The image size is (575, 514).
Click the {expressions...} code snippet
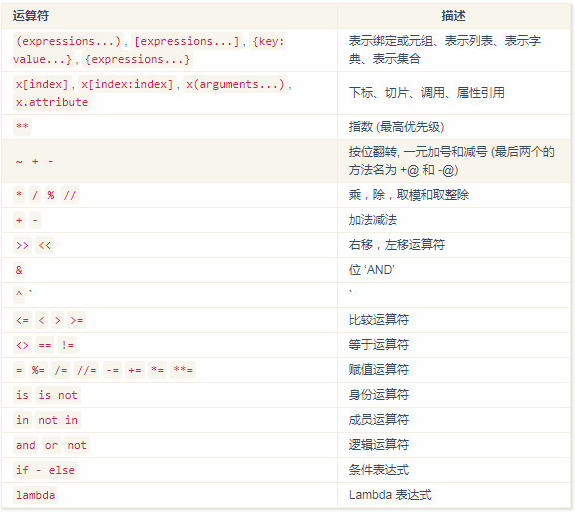[x=138, y=59]
